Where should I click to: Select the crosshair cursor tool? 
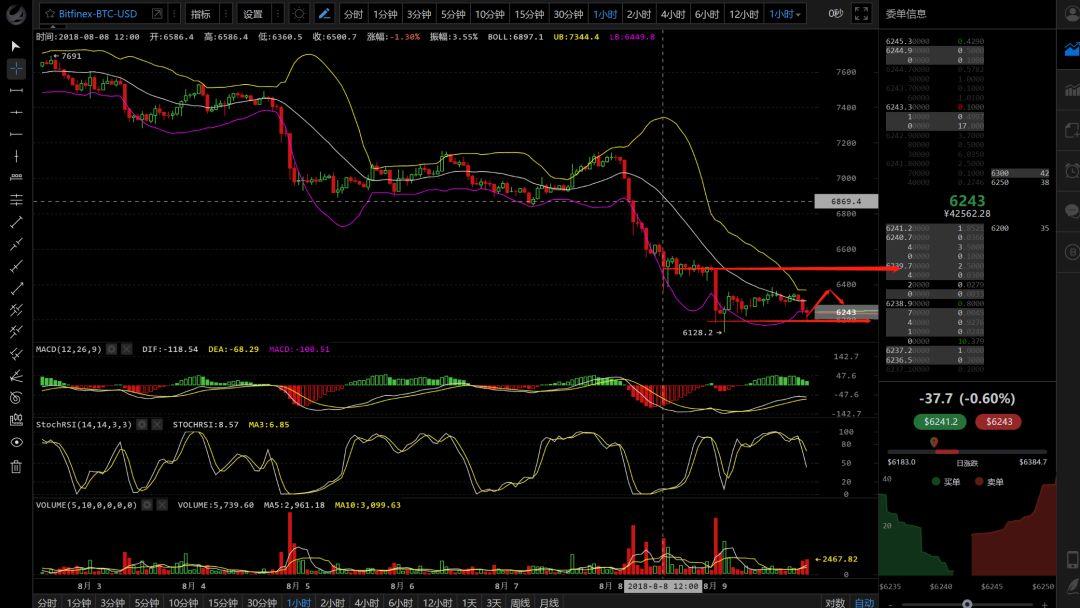pyautogui.click(x=16, y=68)
